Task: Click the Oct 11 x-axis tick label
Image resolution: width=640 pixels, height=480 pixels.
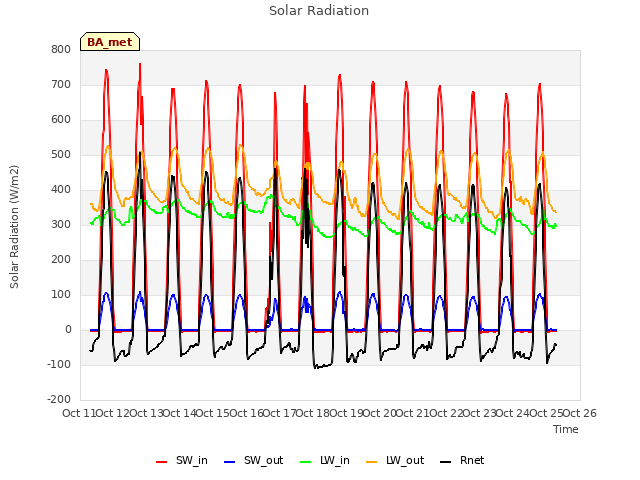Action: [79, 413]
